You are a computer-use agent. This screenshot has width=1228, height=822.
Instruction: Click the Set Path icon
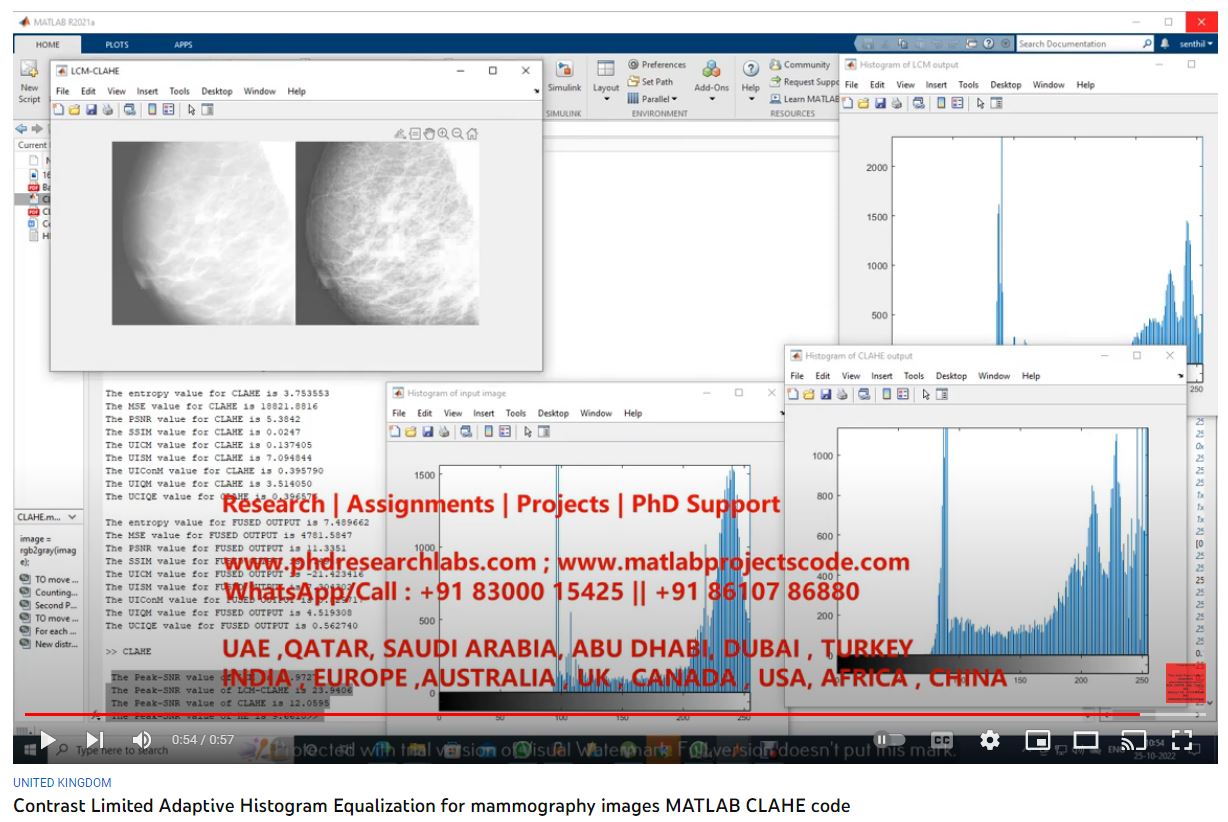(x=634, y=82)
